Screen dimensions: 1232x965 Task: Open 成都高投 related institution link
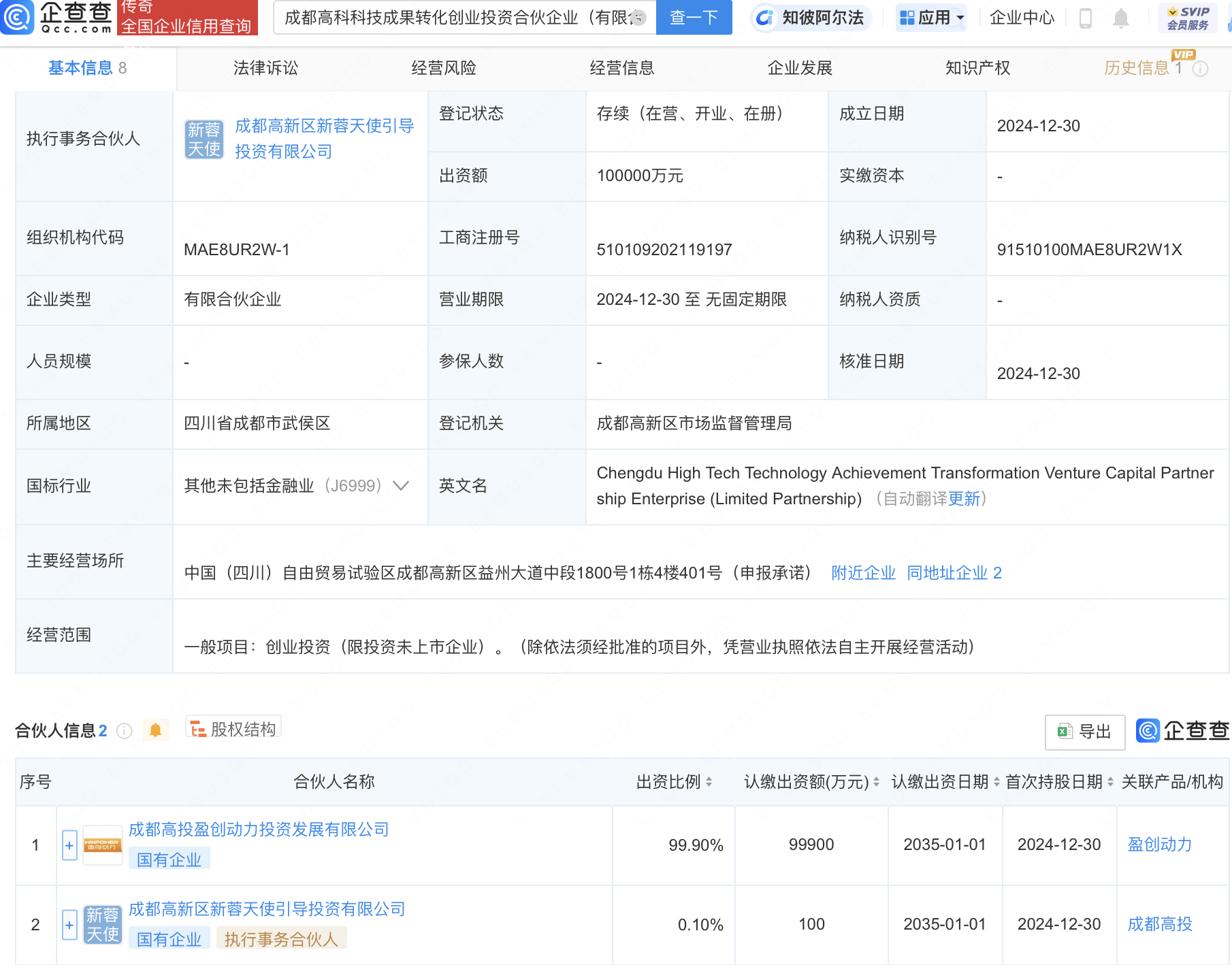pyautogui.click(x=1160, y=924)
